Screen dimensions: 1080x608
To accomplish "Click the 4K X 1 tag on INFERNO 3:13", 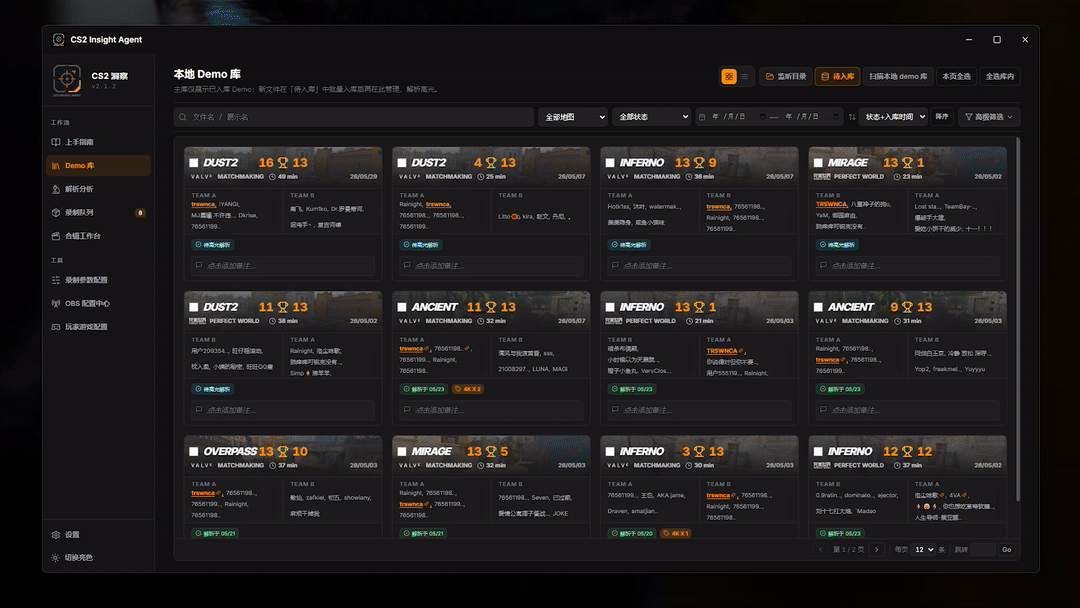I will pyautogui.click(x=676, y=534).
